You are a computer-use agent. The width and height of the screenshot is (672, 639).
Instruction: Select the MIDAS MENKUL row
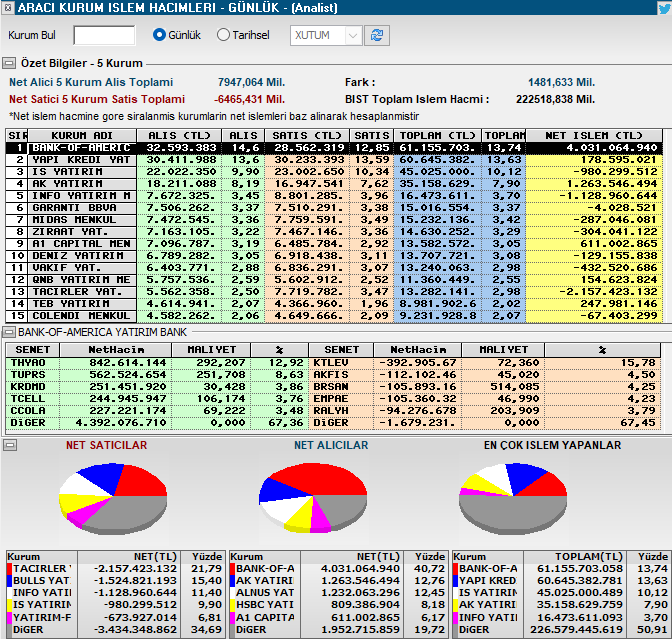point(334,220)
